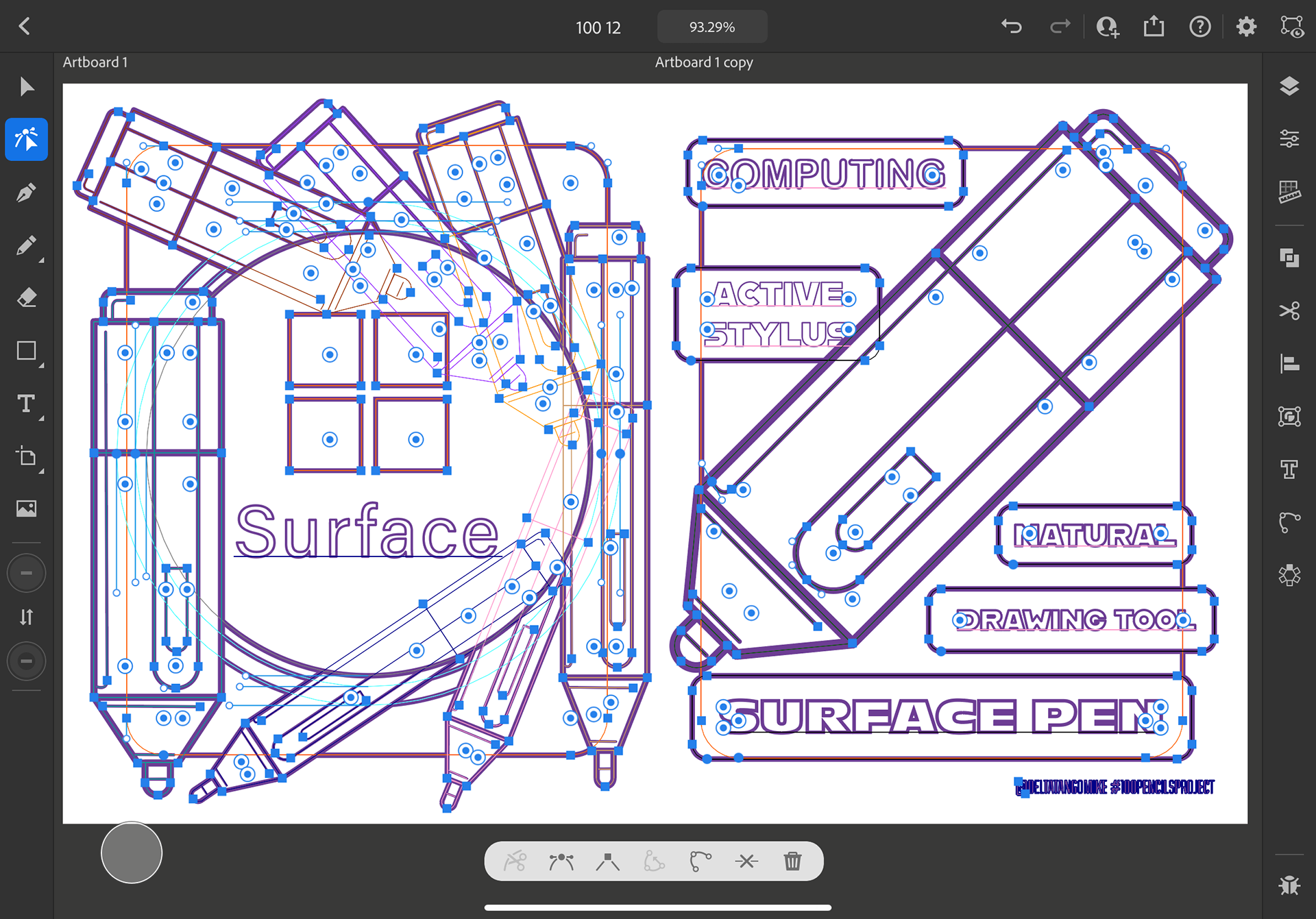The height and width of the screenshot is (919, 1316).
Task: Click the simplify path icon
Action: 700,861
